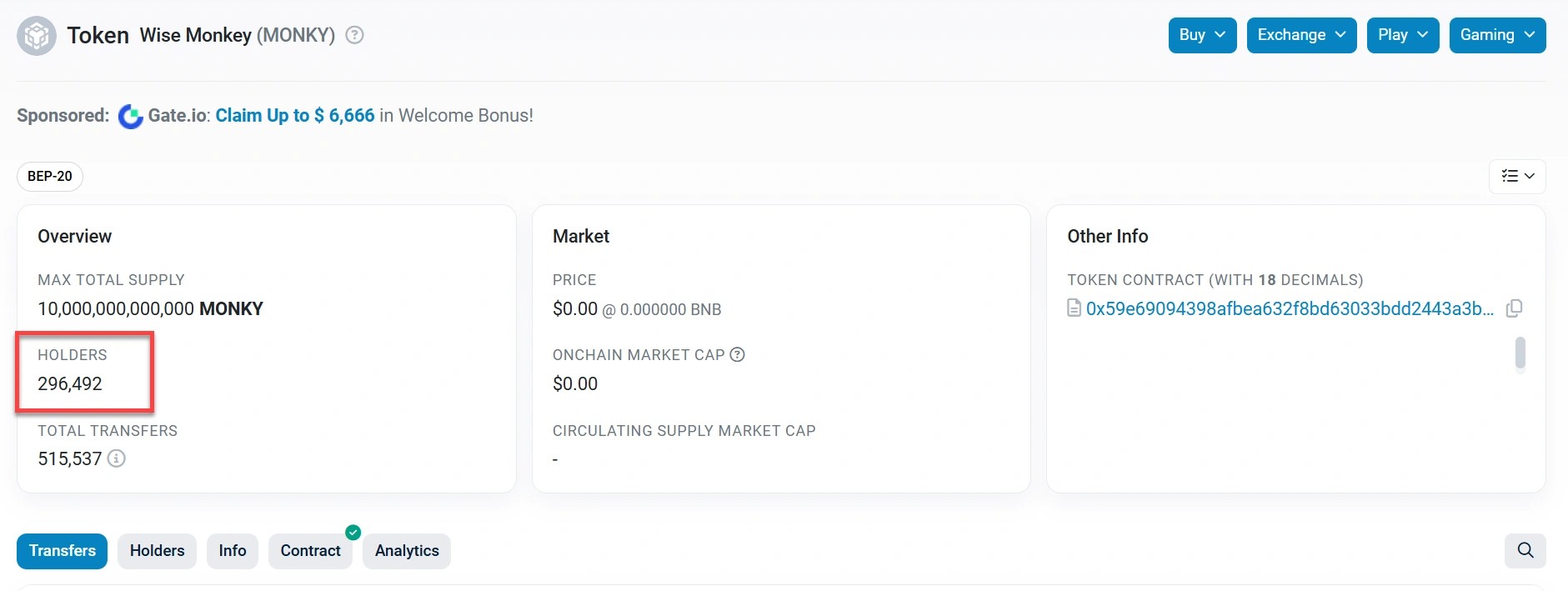Click the Onchain Market Cap help icon
The width and height of the screenshot is (1568, 591).
pos(737,354)
